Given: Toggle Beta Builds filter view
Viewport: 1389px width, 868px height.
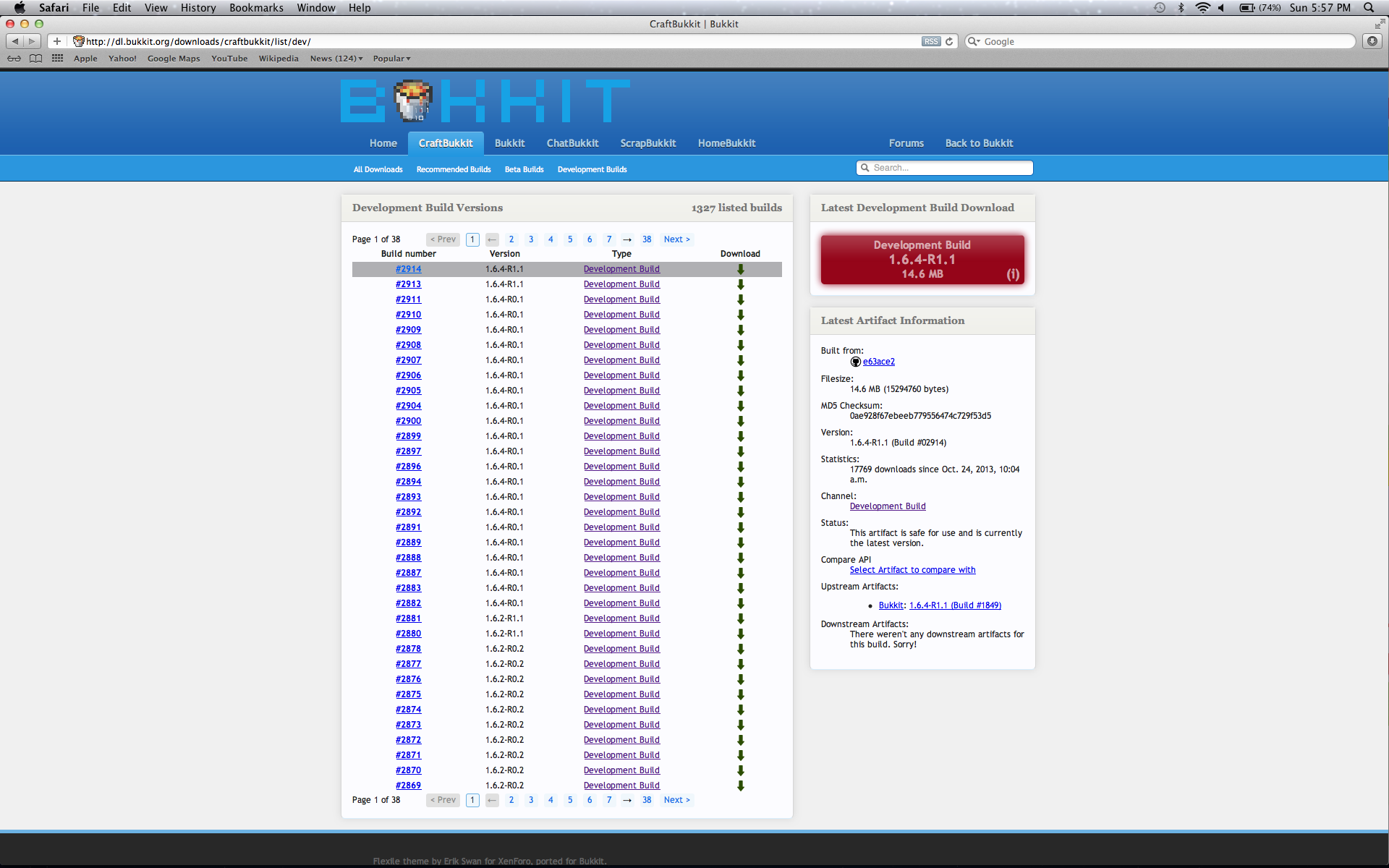Looking at the screenshot, I should coord(522,169).
